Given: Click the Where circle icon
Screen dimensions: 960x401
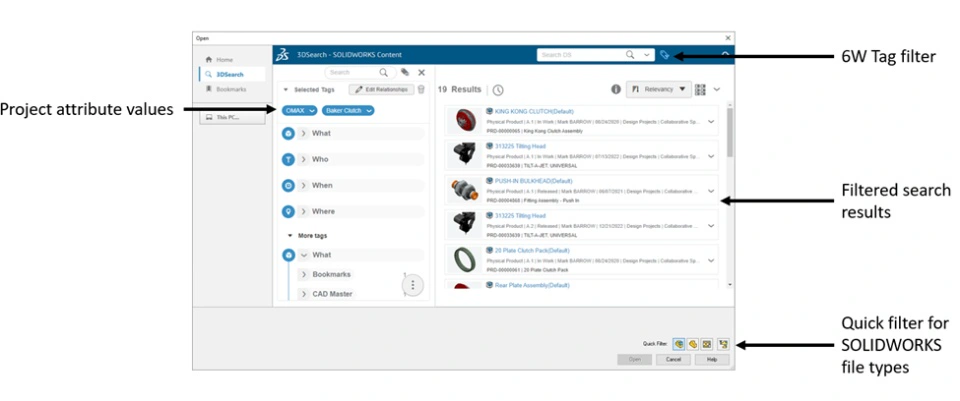Looking at the screenshot, I should pyautogui.click(x=288, y=211).
